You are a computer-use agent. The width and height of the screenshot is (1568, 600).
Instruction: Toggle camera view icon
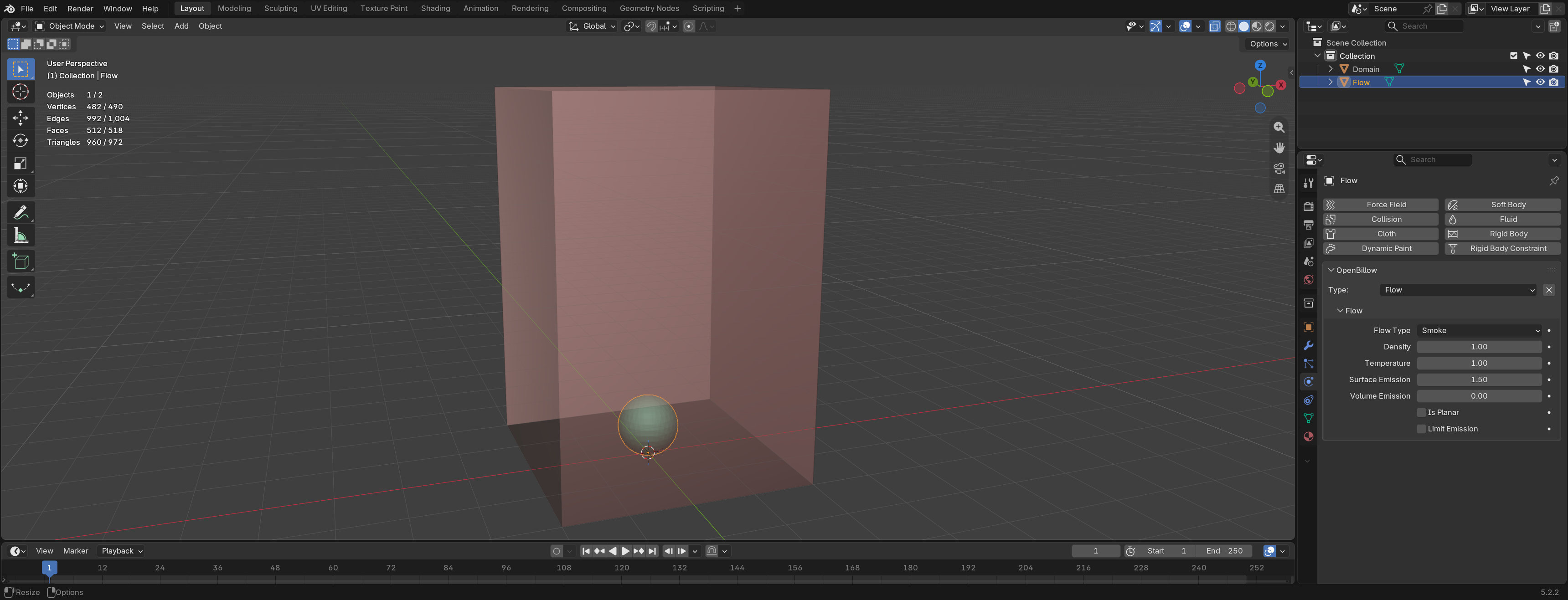1279,169
